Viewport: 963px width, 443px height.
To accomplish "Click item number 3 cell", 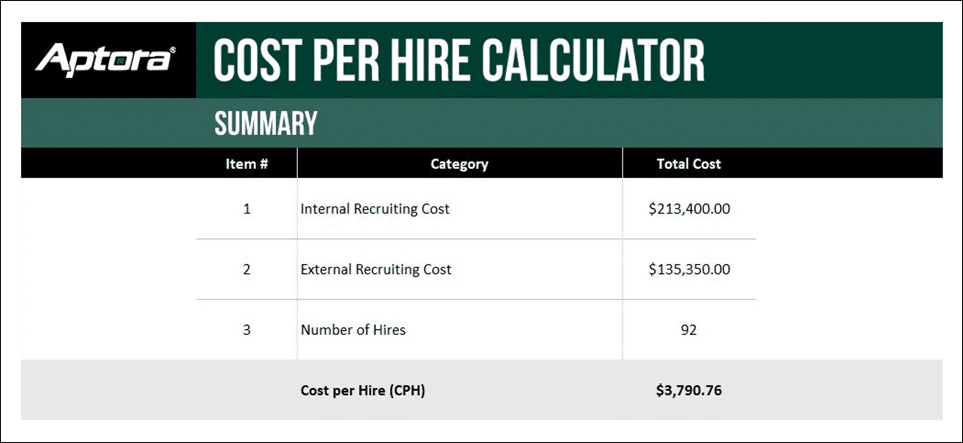I will tap(247, 330).
